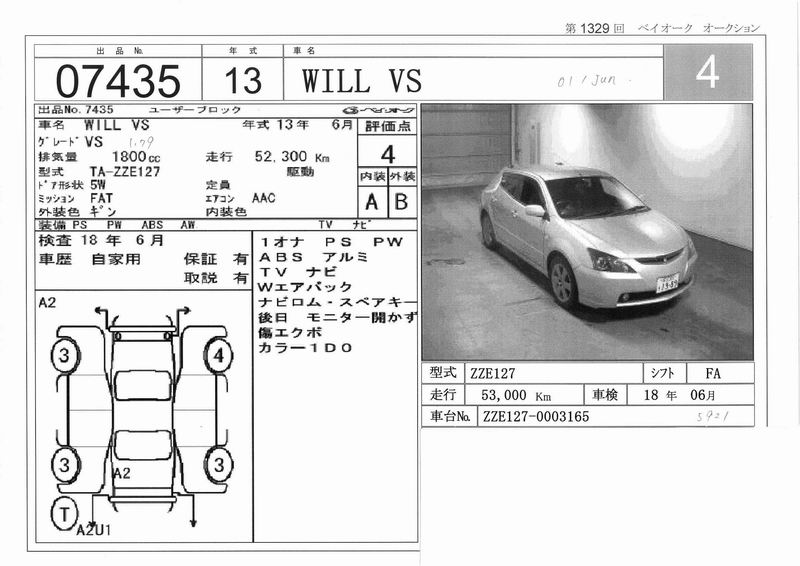Viewport: 800px width, 566px height.
Task: Click the large lot number 07435
Action: [x=118, y=81]
